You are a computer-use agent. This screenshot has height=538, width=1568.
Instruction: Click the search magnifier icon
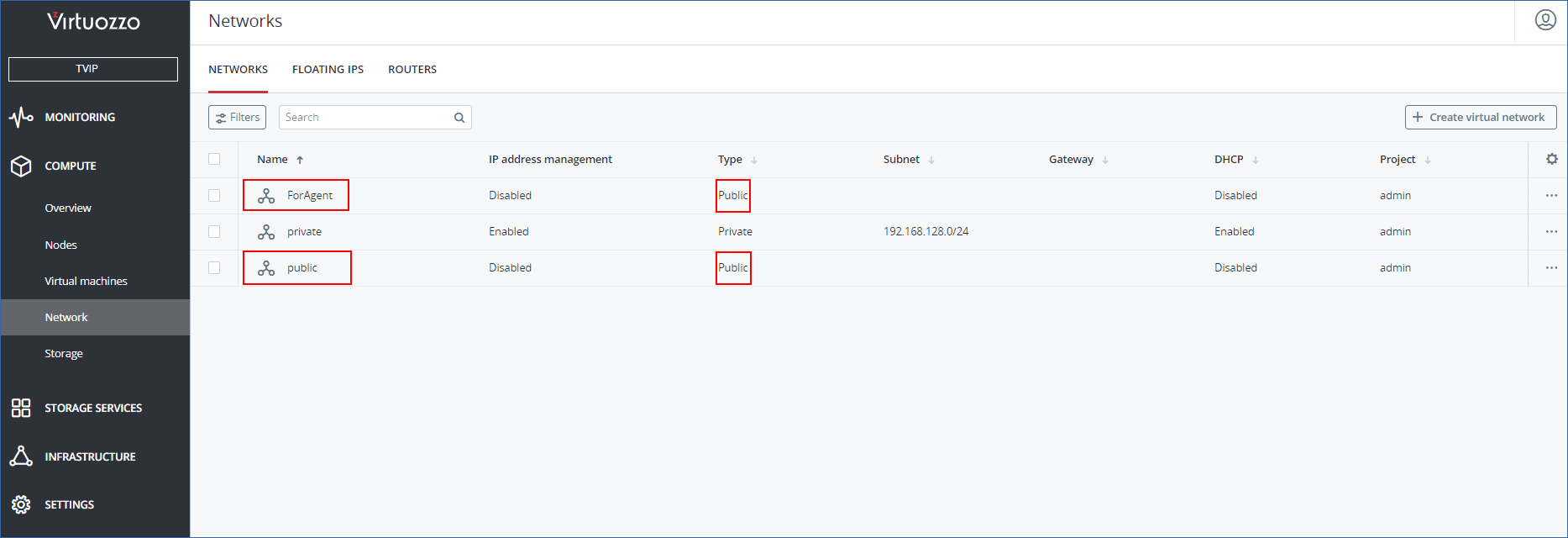click(x=459, y=118)
